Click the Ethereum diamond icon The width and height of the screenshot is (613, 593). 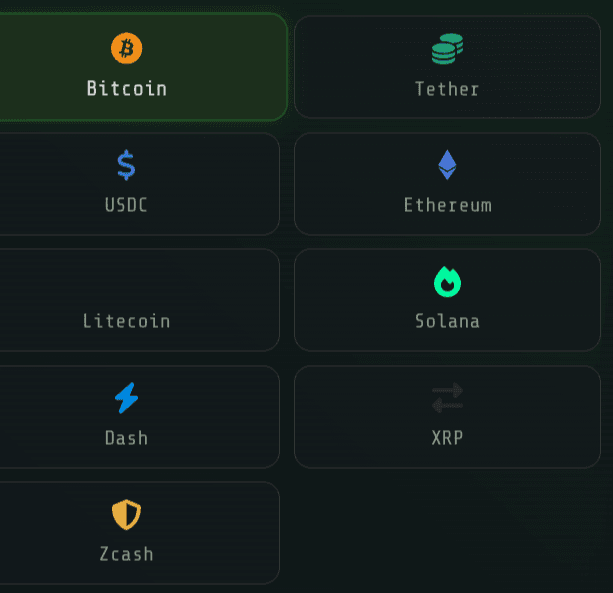pos(447,165)
